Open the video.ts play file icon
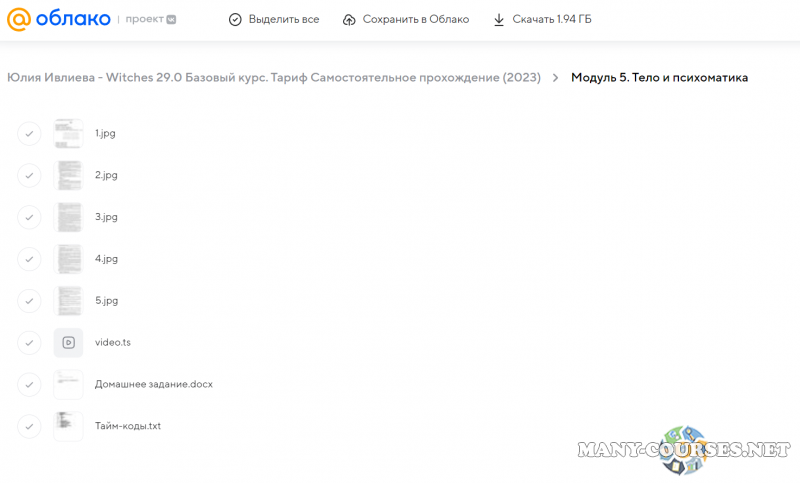Viewport: 800px width, 483px height. (68, 342)
